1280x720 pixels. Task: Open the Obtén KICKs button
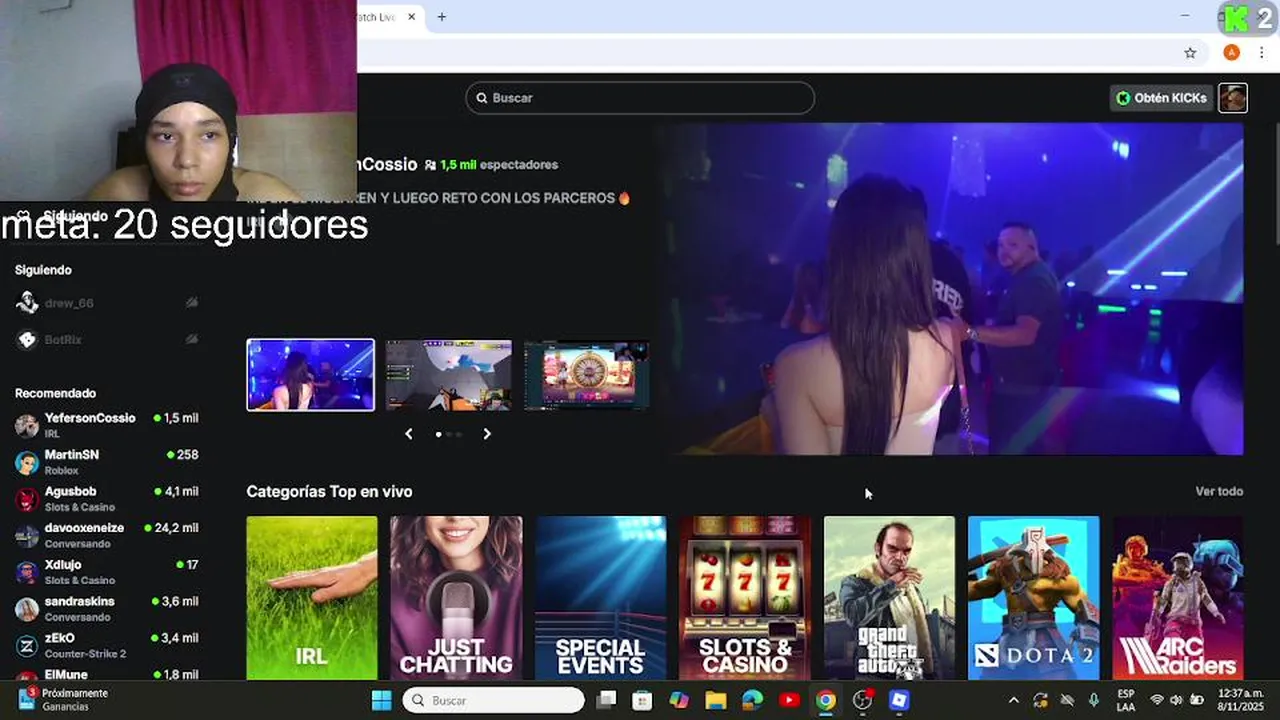click(x=1162, y=98)
